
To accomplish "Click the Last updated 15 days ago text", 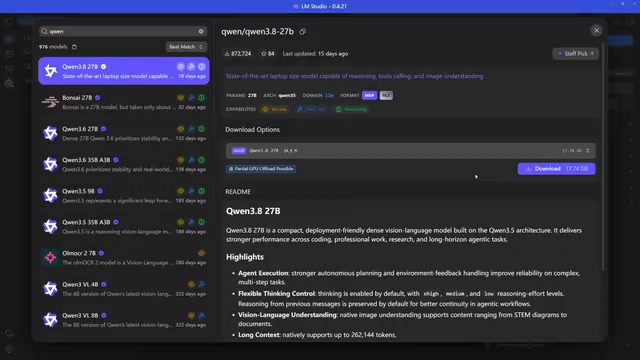I will coord(315,53).
